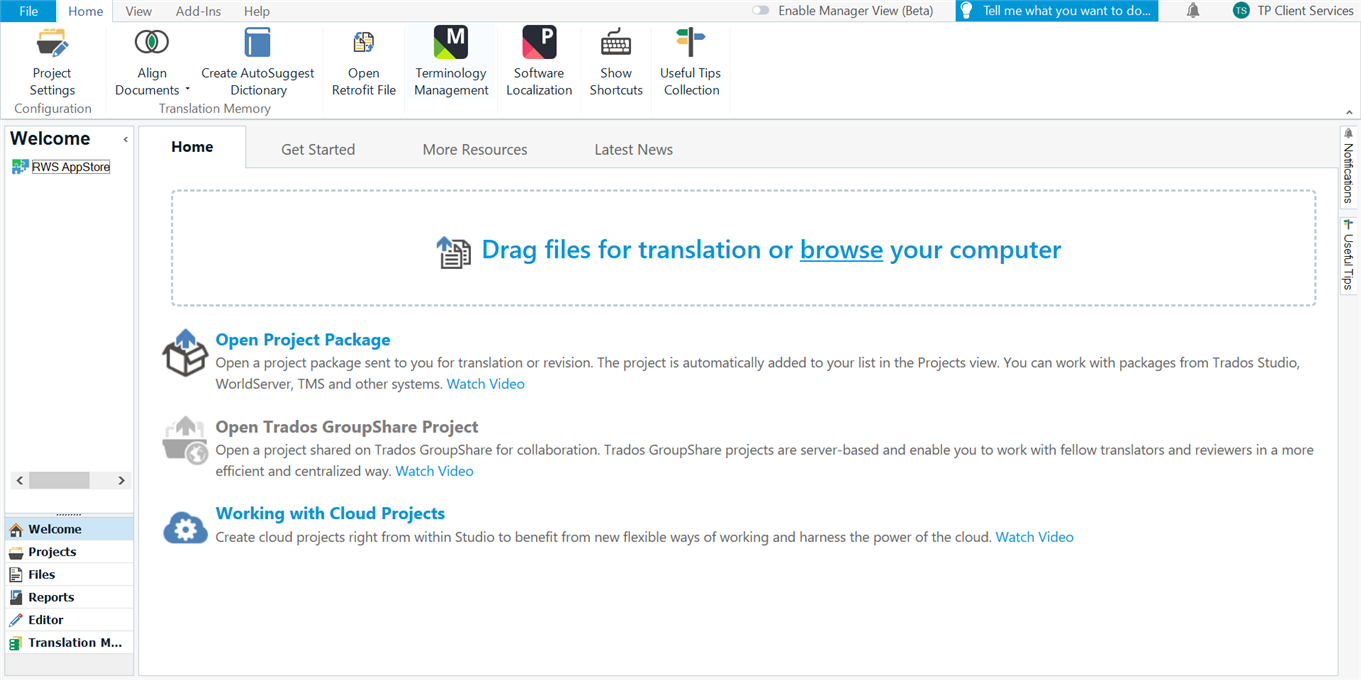Viewport: 1361px width, 680px height.
Task: Watch Video for Trados GroupShare Project
Action: [x=434, y=471]
